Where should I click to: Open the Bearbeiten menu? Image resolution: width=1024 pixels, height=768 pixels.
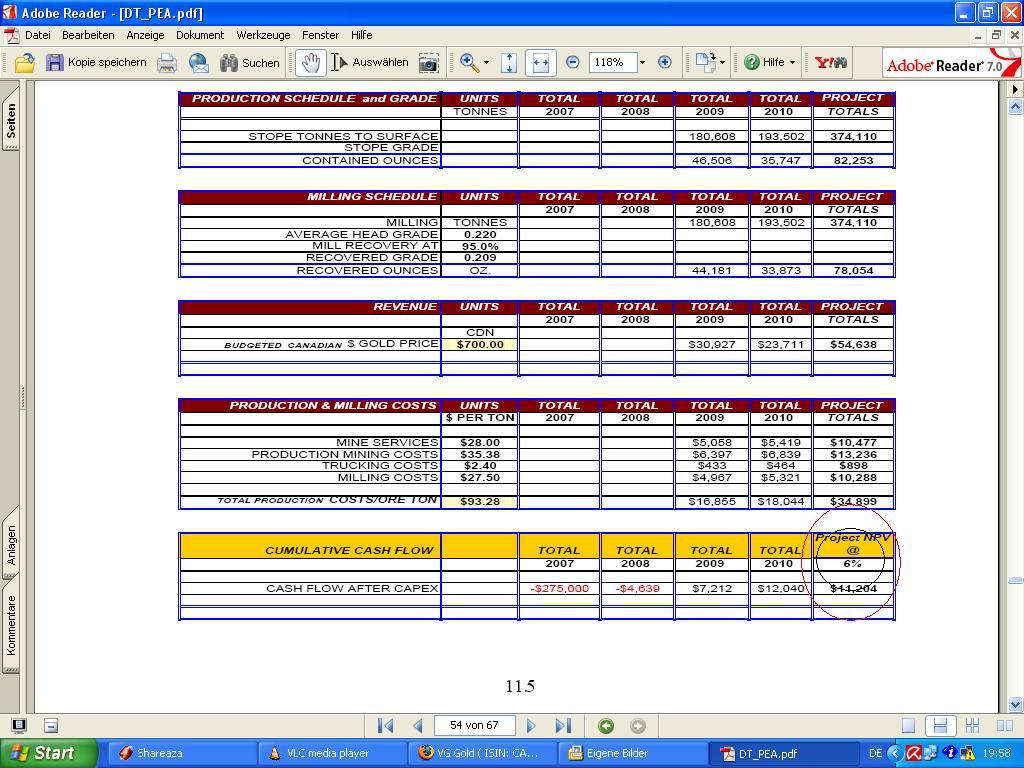pos(88,35)
